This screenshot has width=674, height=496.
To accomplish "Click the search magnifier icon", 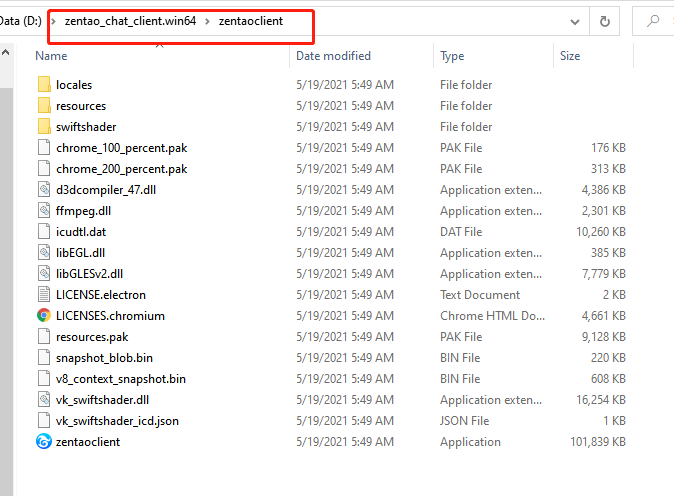I will 653,21.
